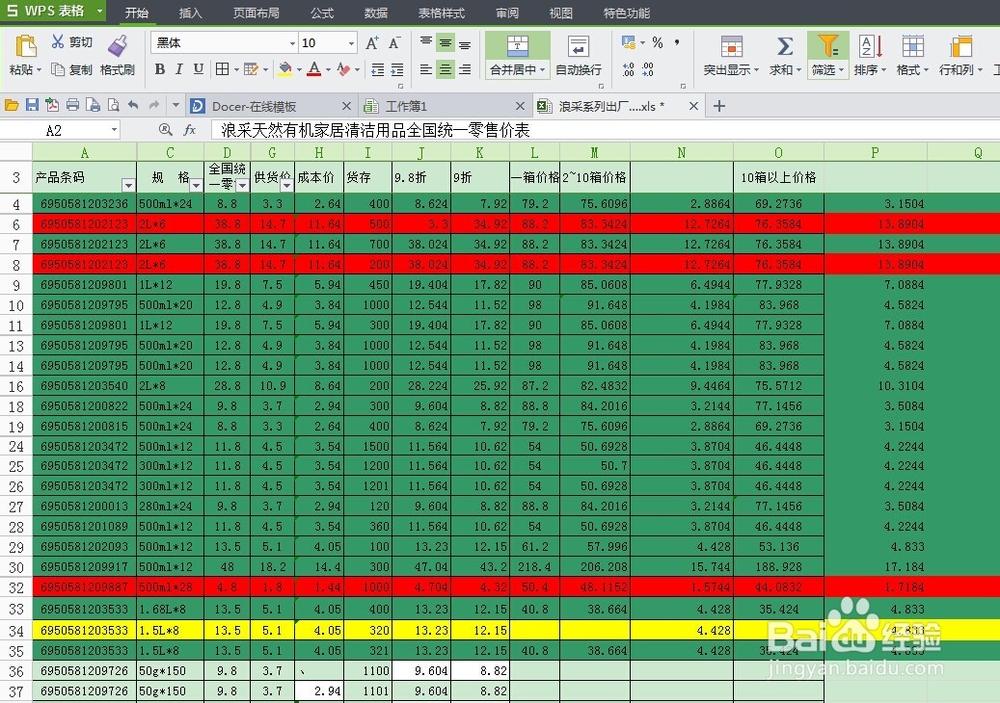Toggle Merge and Center (合并居中)
The width and height of the screenshot is (1000, 703).
pos(517,56)
